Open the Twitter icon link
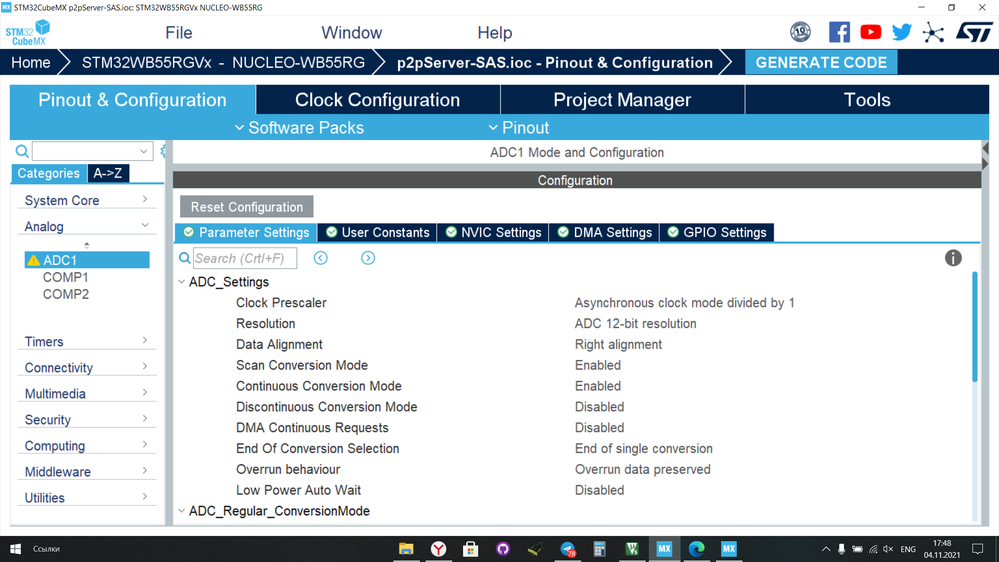Image resolution: width=999 pixels, height=562 pixels. click(902, 32)
